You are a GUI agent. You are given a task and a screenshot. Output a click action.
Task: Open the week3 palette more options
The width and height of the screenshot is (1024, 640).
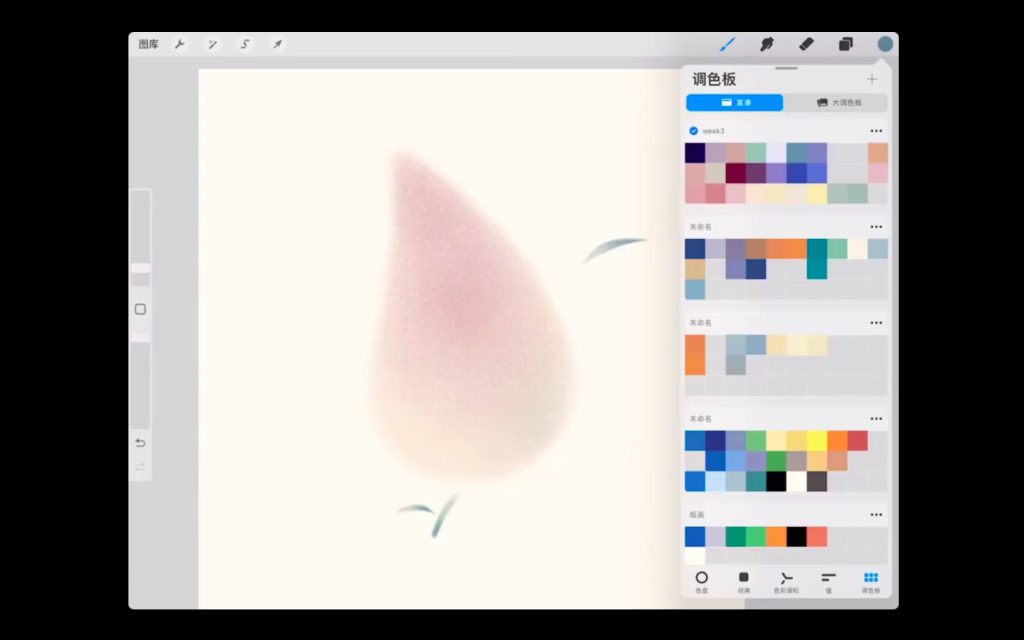click(x=876, y=131)
